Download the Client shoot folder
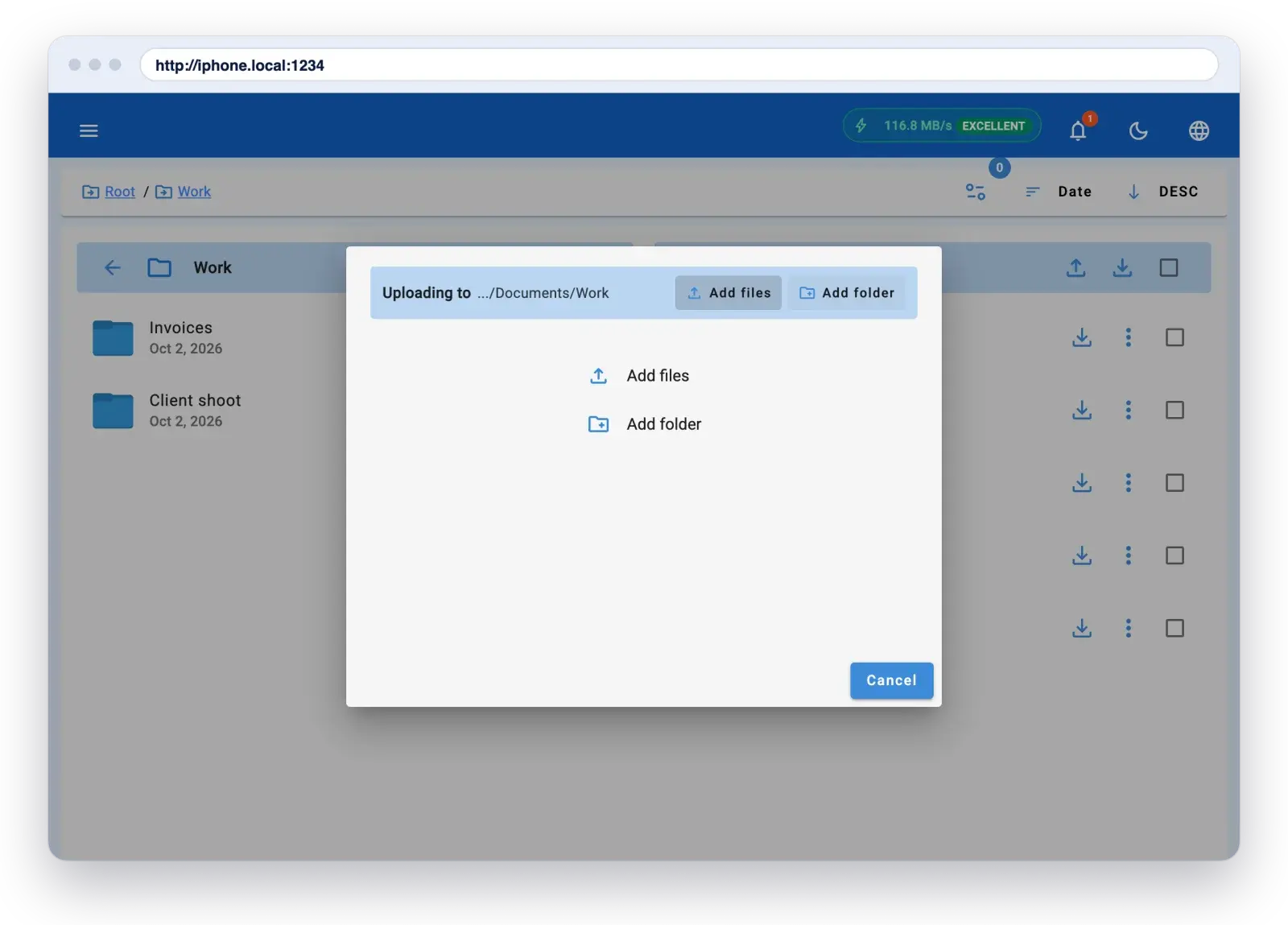This screenshot has width=1288, height=925. click(x=1082, y=410)
